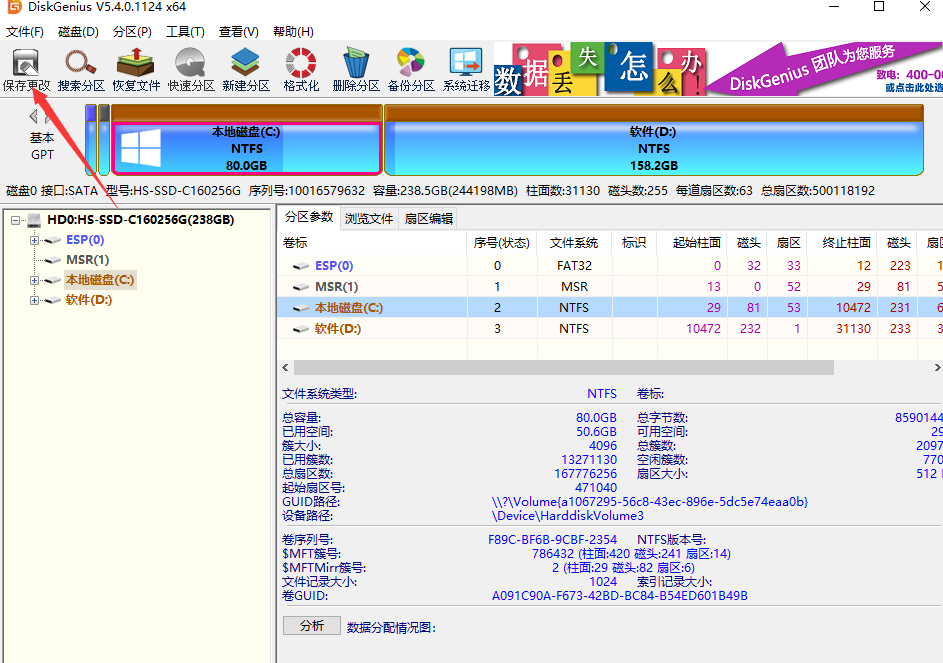Screen dimensions: 943x663
Task: Select the New Partition (新建分区) icon
Action: (x=246, y=68)
